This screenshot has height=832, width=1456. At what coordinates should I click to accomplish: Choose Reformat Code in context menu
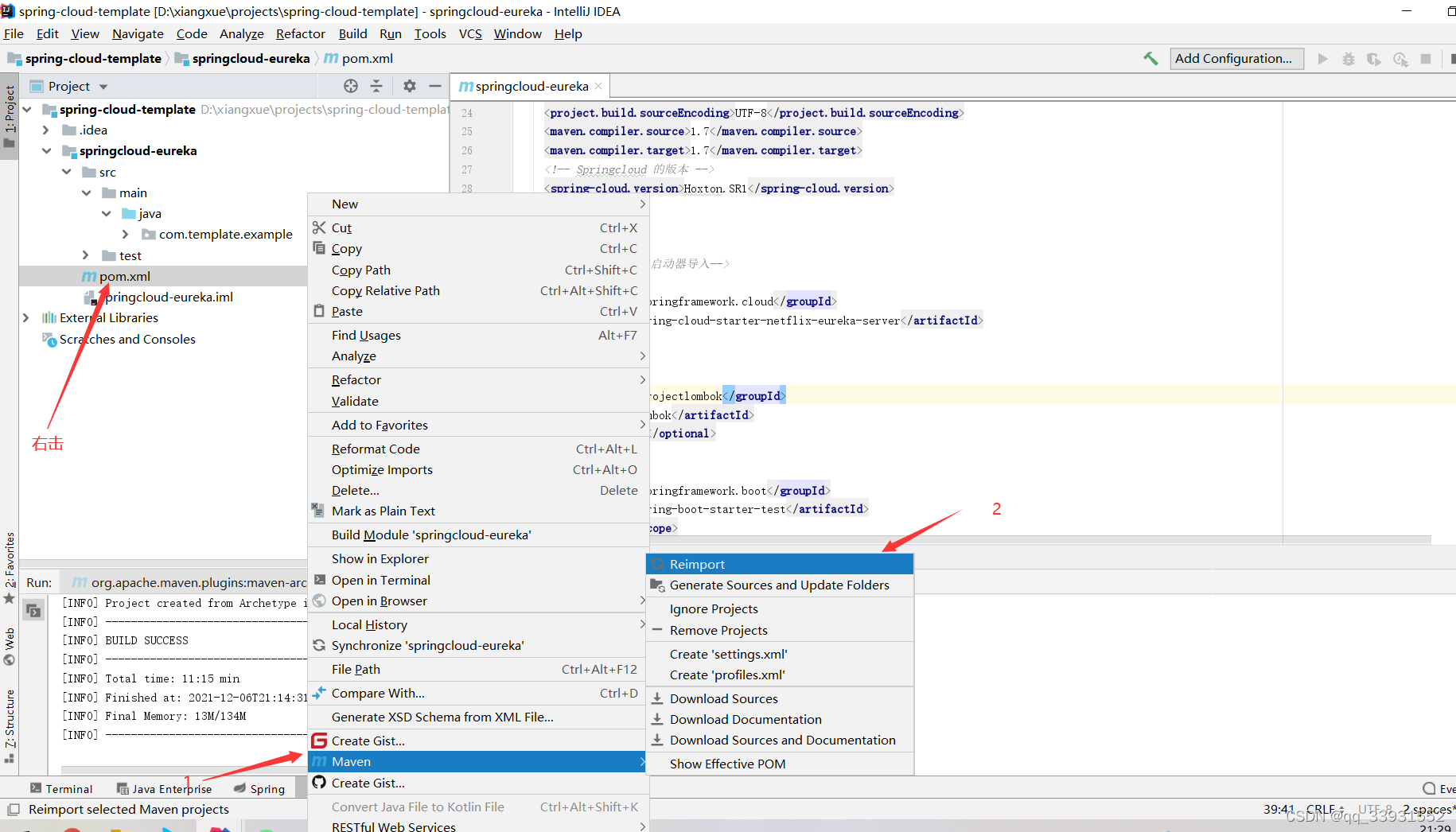478,449
